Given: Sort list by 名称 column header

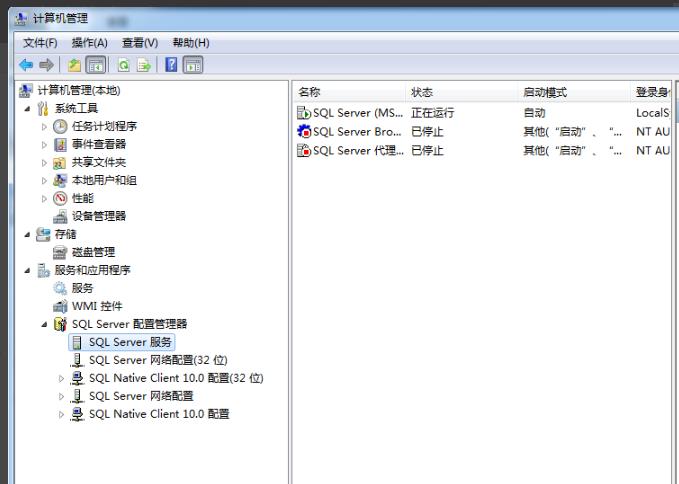Looking at the screenshot, I should coord(310,92).
